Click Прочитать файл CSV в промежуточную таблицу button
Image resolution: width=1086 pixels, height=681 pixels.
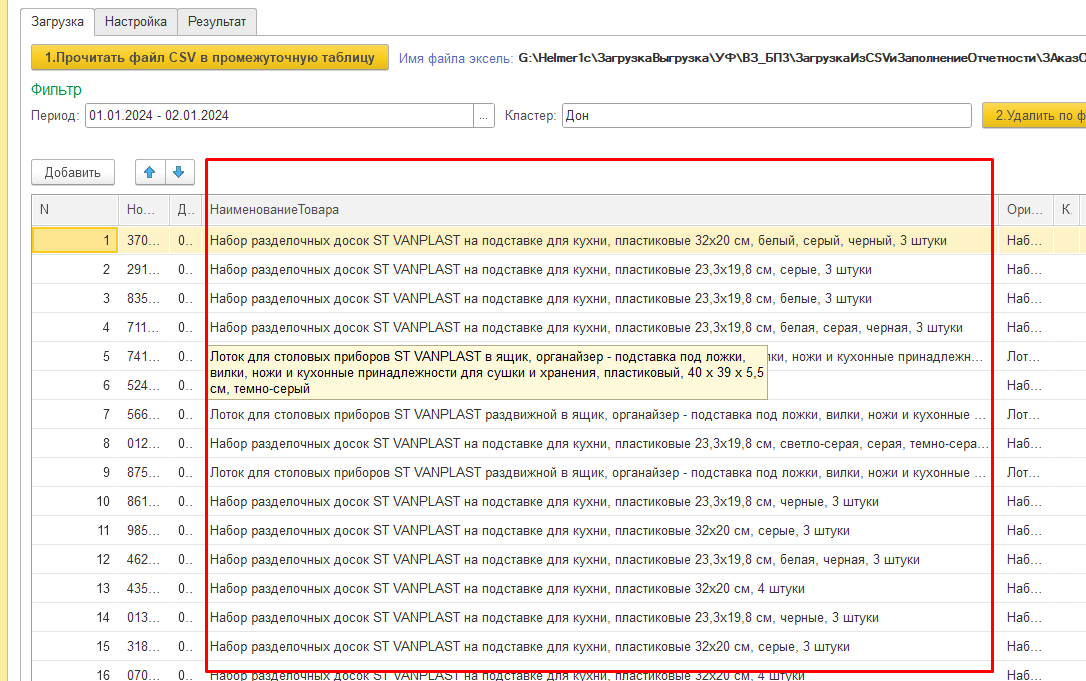point(210,58)
